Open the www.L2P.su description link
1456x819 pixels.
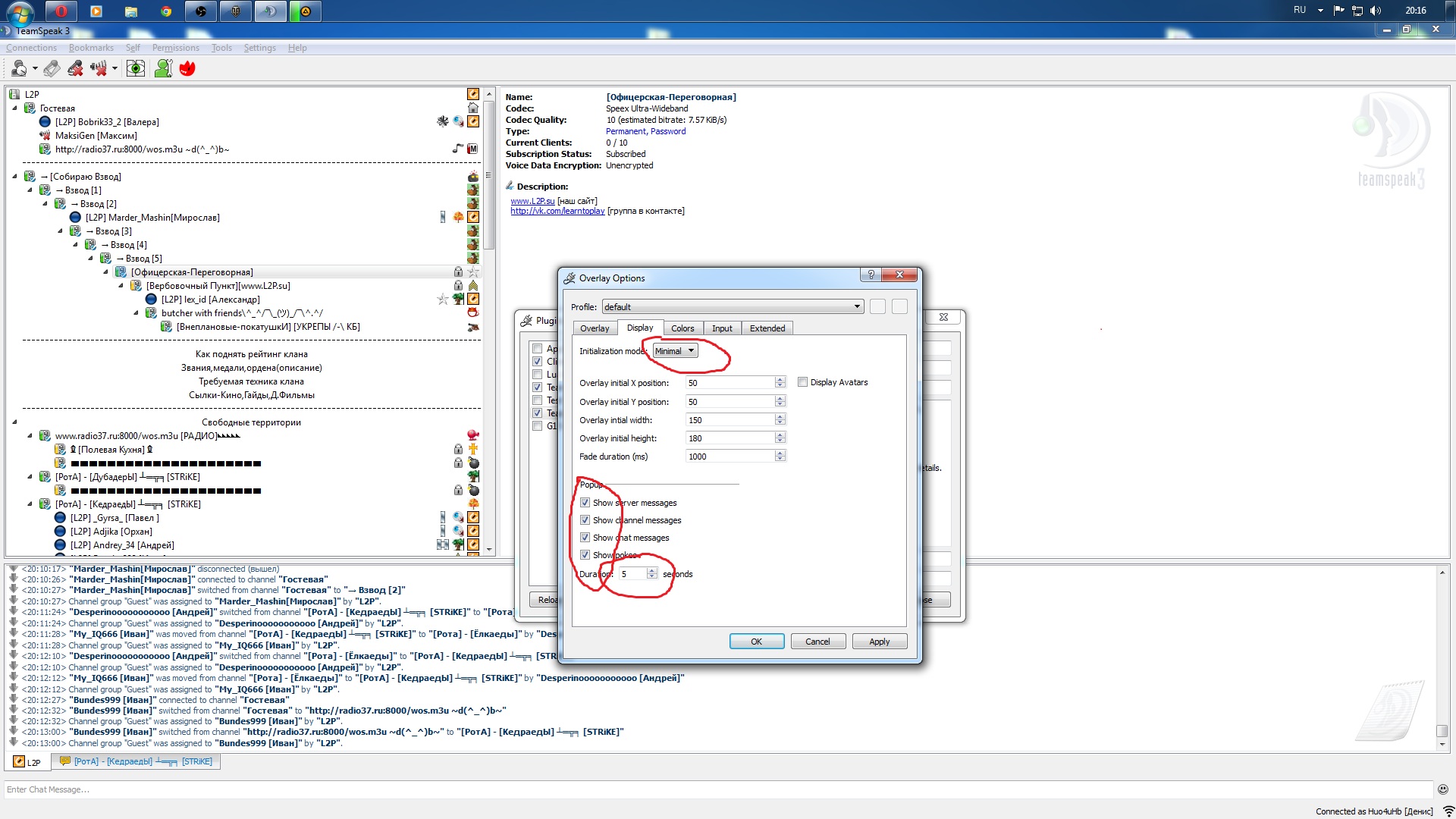click(532, 201)
